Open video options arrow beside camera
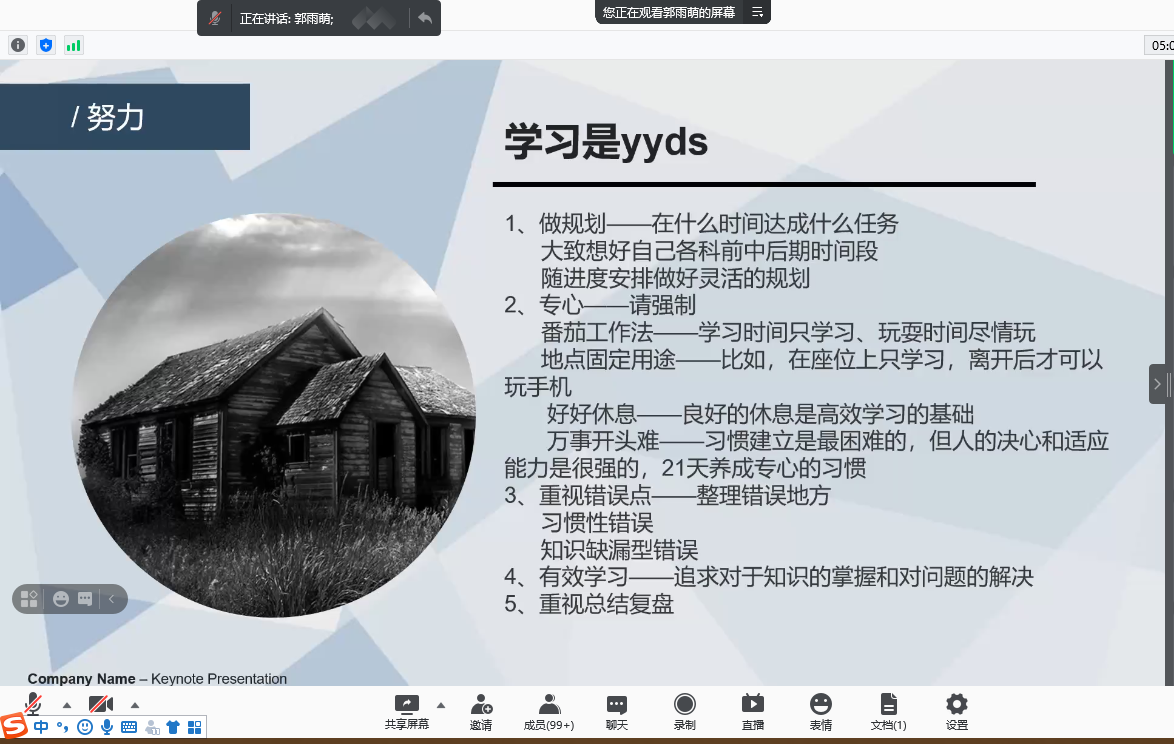 (x=135, y=704)
